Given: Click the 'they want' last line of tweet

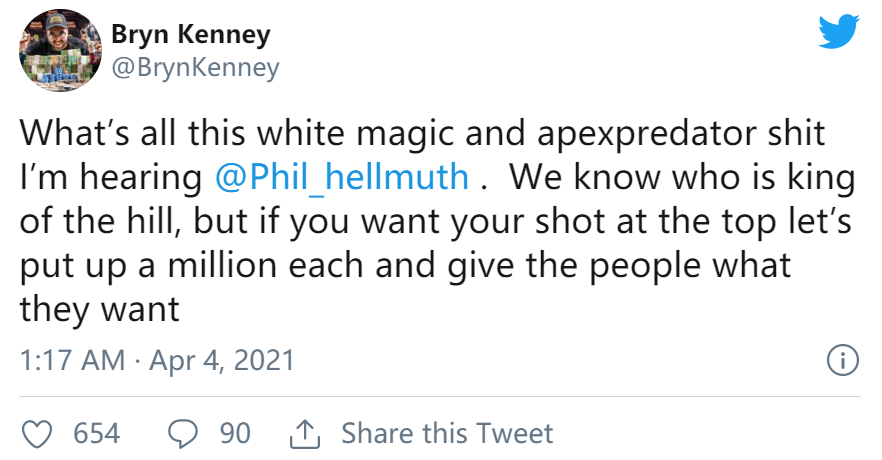Looking at the screenshot, I should 100,310.
